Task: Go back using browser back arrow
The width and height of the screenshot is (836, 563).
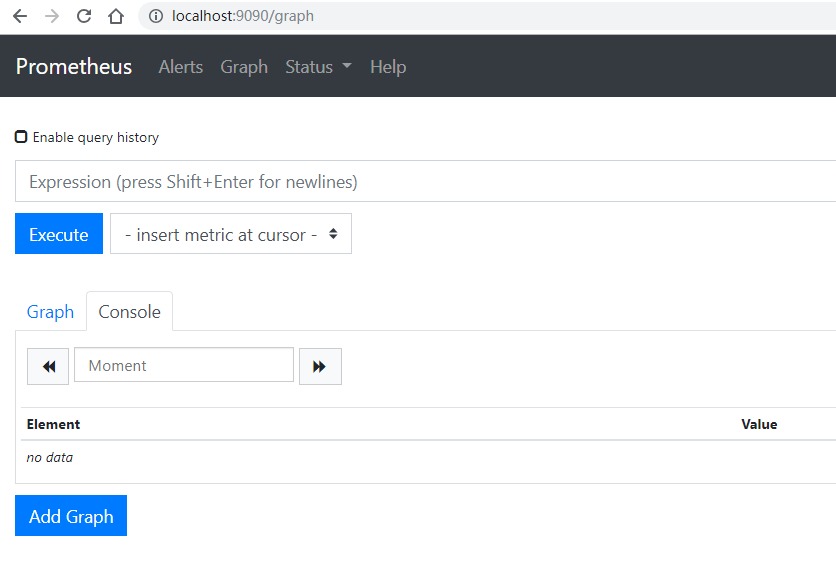Action: [20, 16]
